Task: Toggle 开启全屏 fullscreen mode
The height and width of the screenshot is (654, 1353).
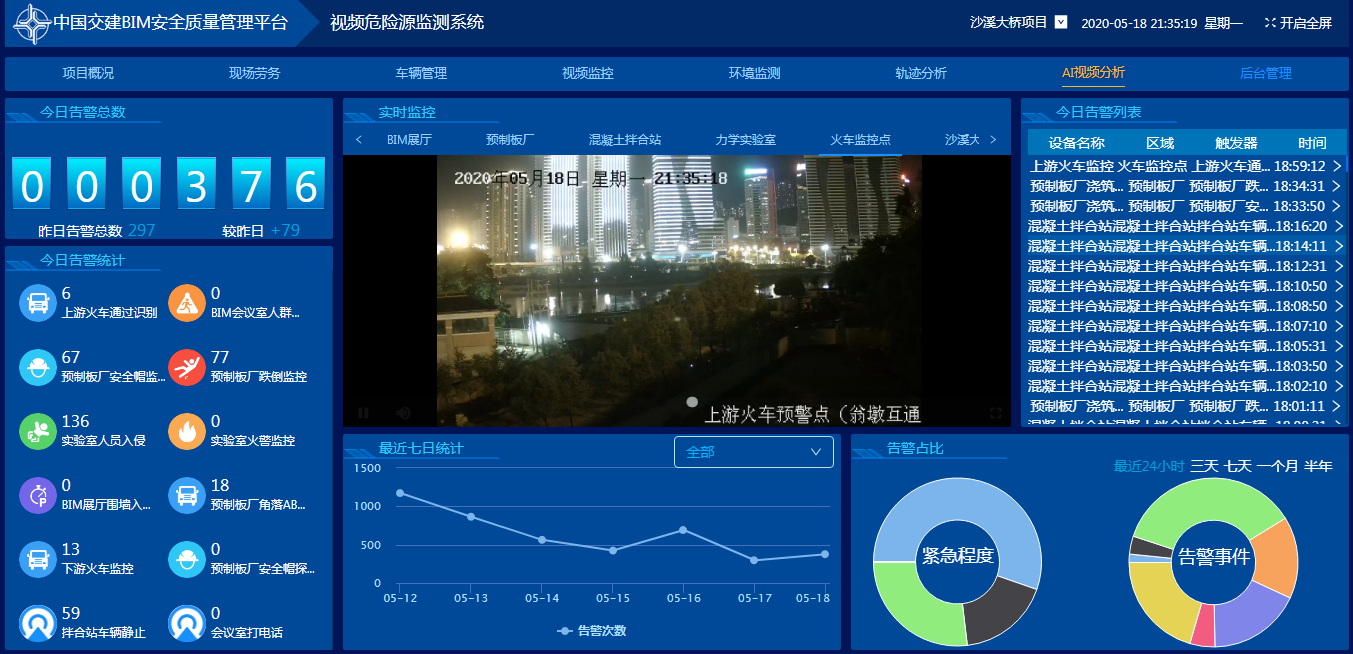Action: click(1298, 23)
